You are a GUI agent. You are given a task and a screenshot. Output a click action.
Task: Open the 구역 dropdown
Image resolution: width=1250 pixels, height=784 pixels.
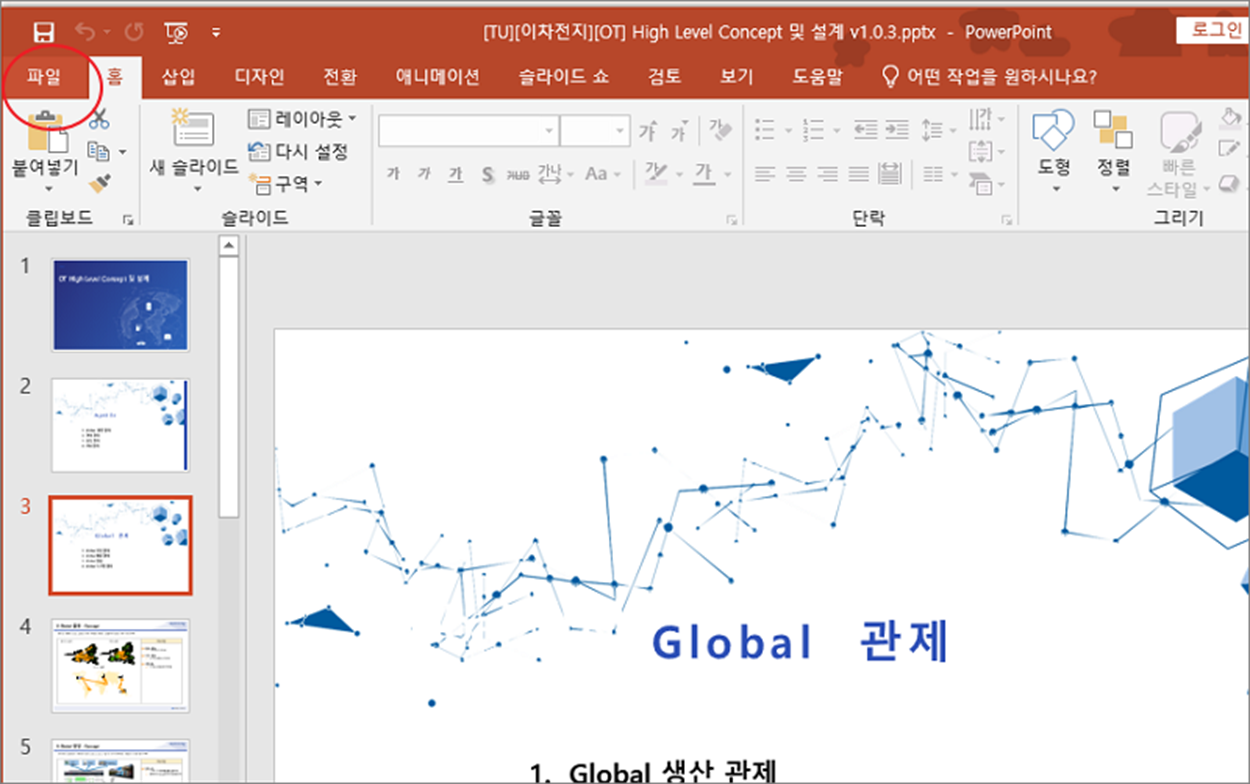coord(287,184)
